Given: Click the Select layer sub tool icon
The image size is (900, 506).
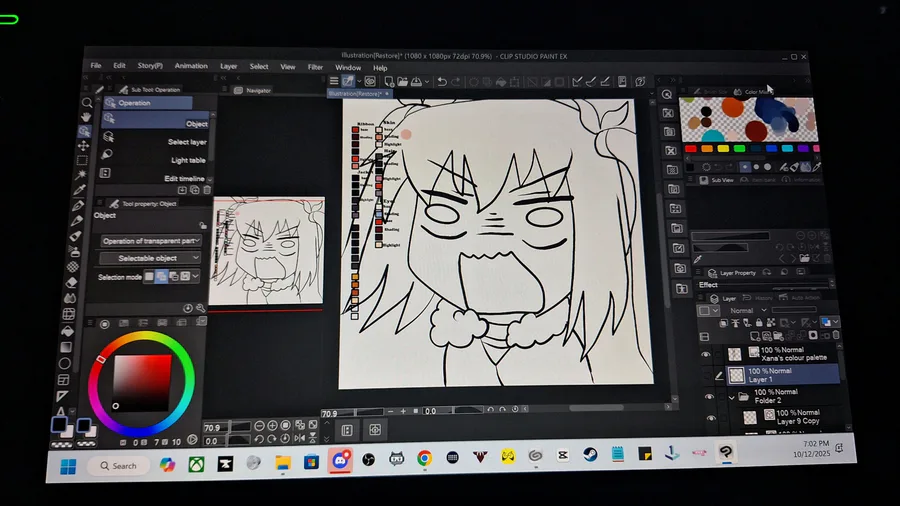Looking at the screenshot, I should [x=108, y=137].
